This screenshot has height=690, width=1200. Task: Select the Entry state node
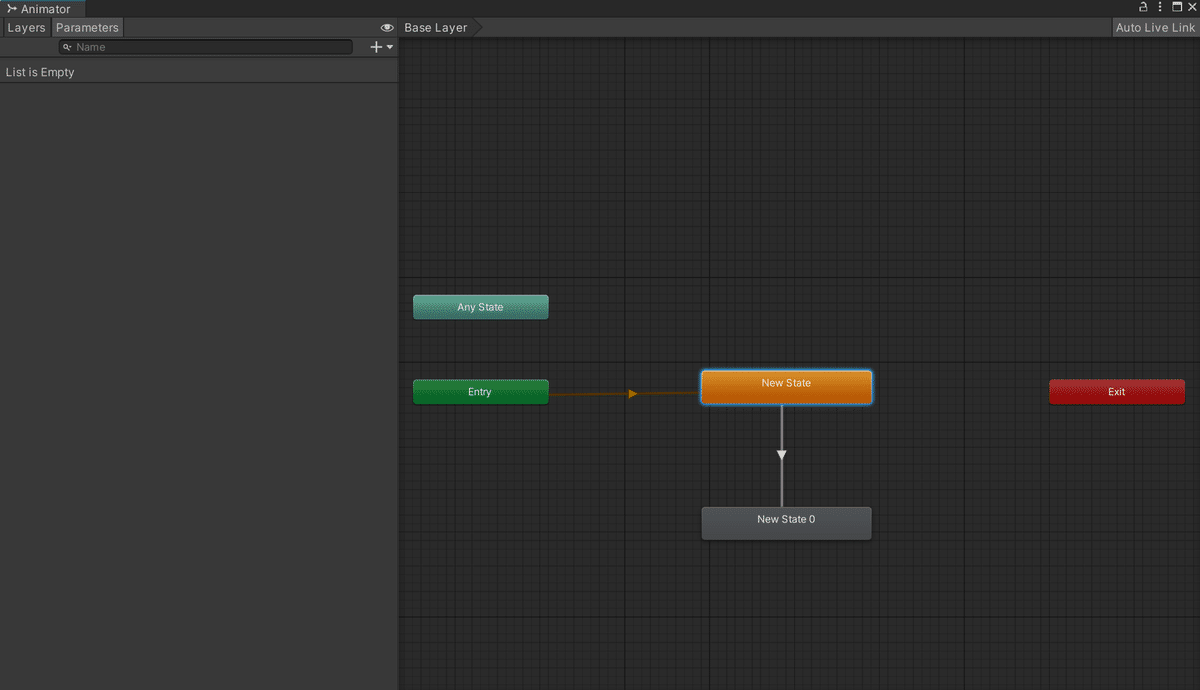click(480, 391)
